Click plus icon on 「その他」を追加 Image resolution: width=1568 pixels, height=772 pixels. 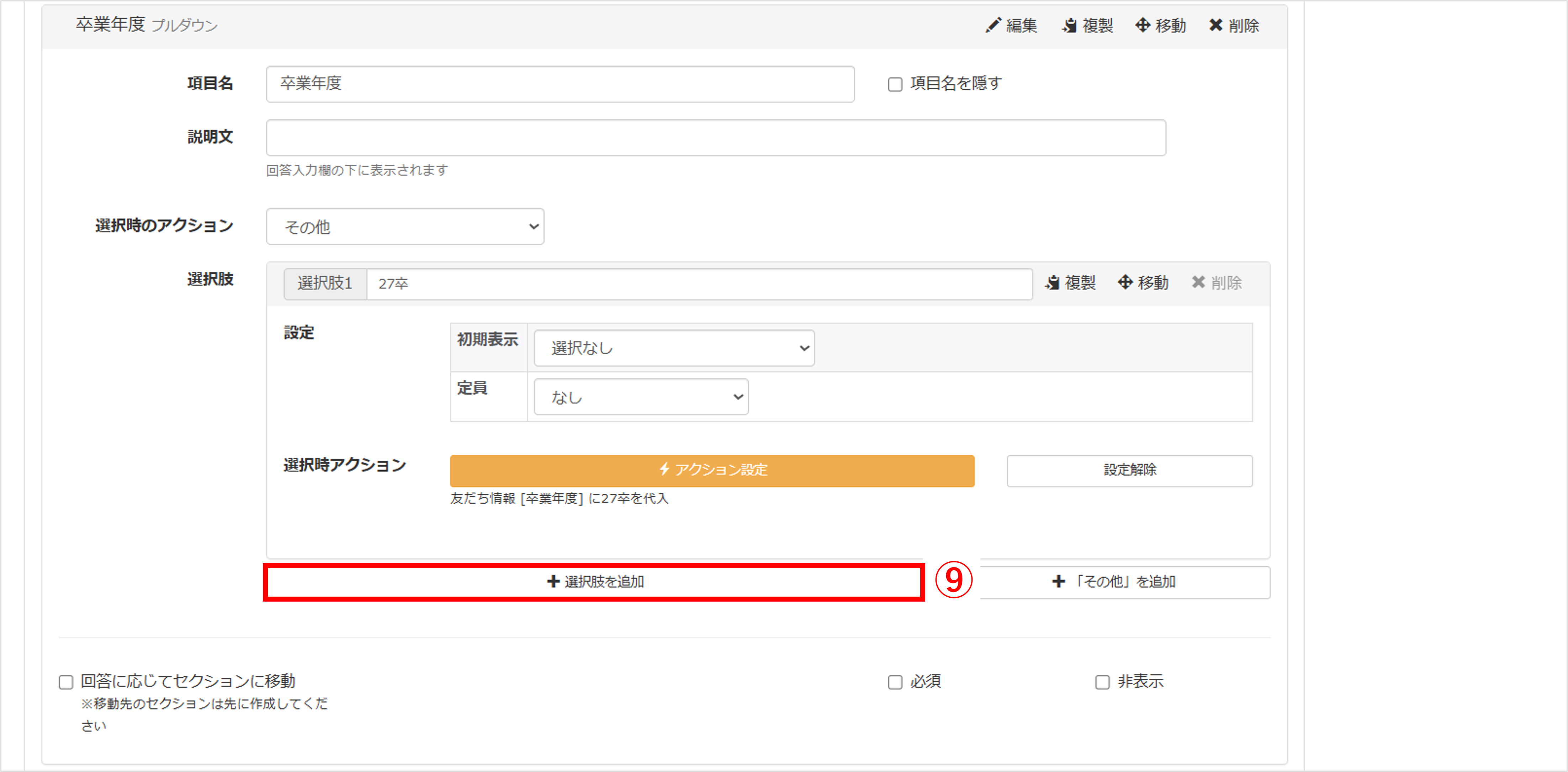tap(1059, 581)
